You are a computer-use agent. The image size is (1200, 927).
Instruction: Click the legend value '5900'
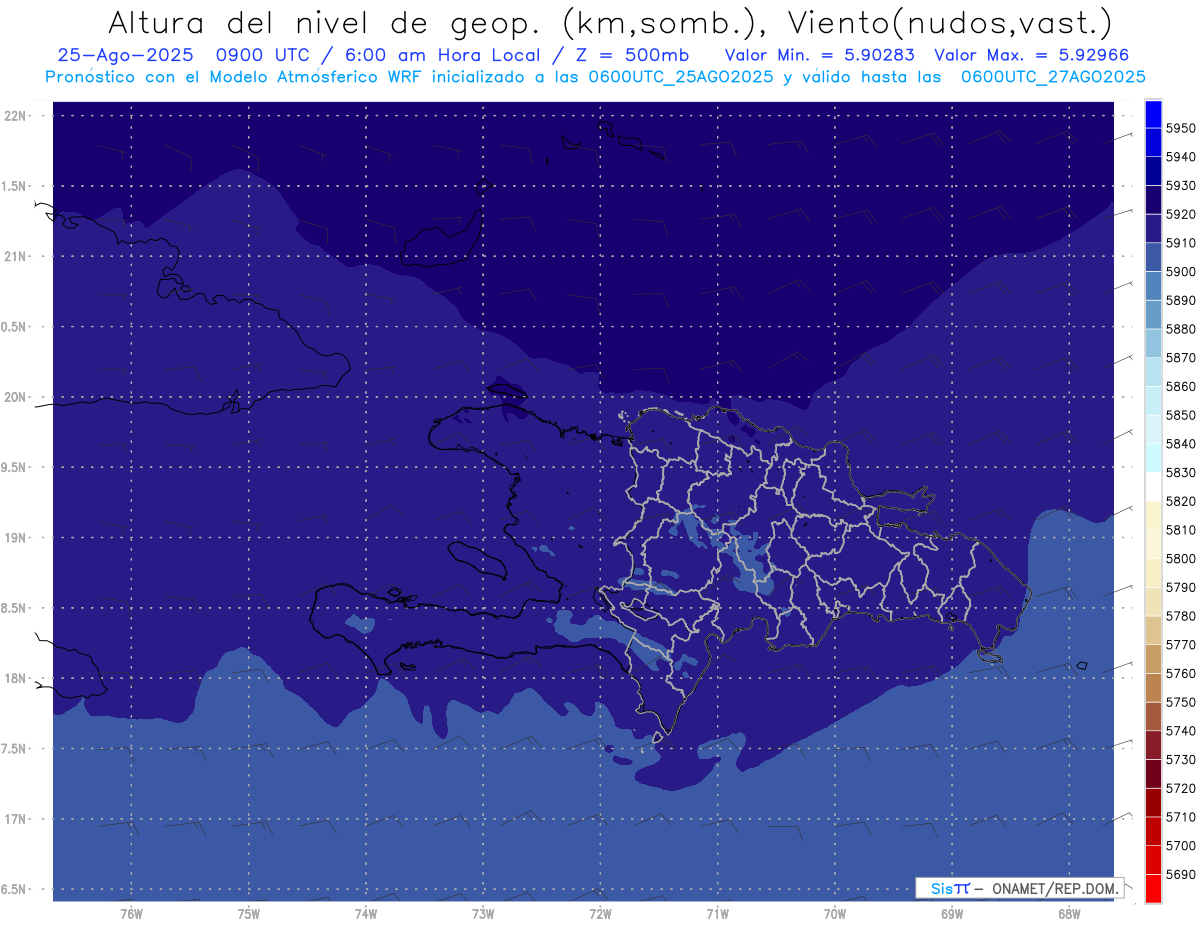click(x=1180, y=272)
